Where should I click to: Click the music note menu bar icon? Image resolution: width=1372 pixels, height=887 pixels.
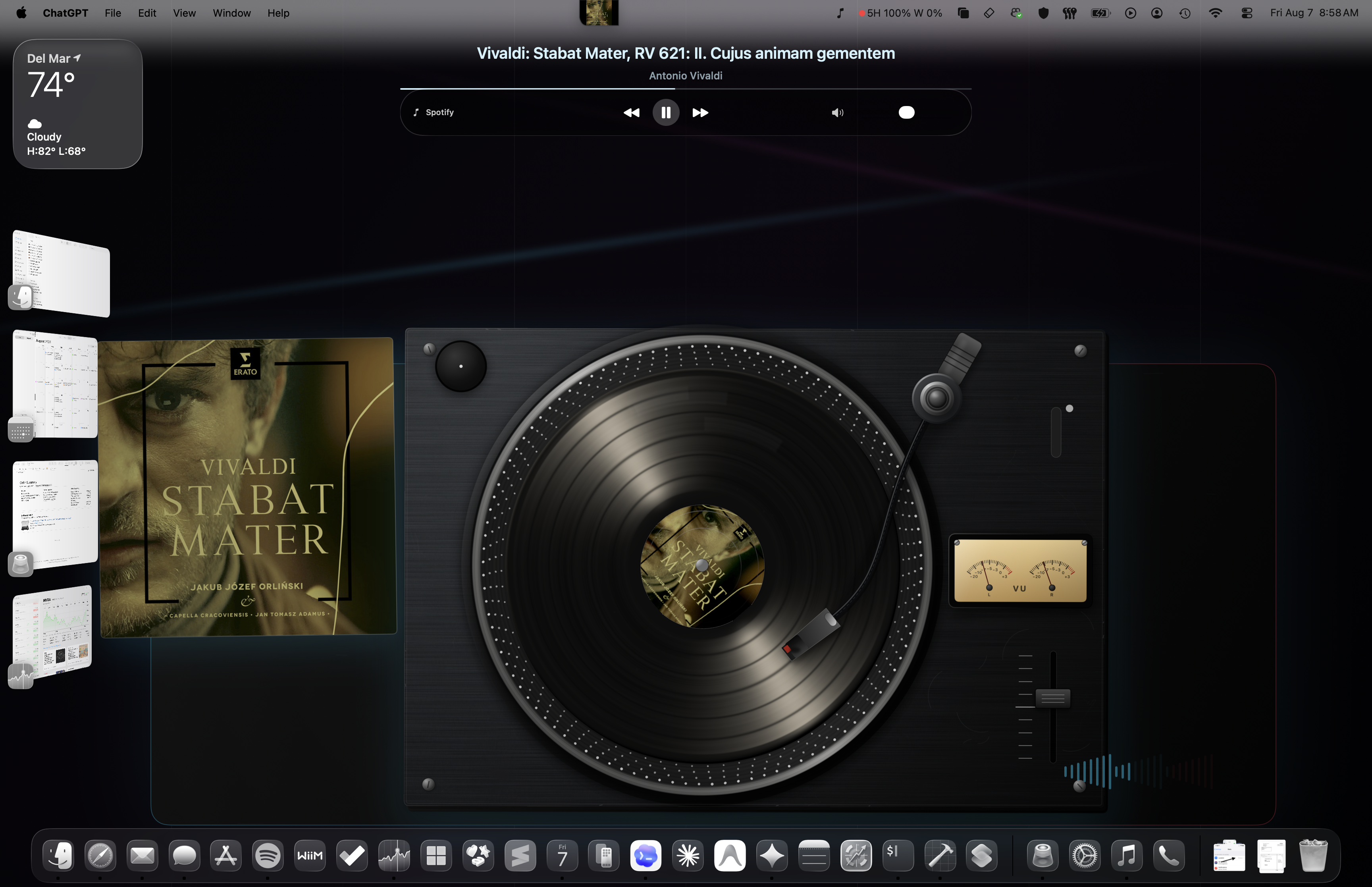840,13
